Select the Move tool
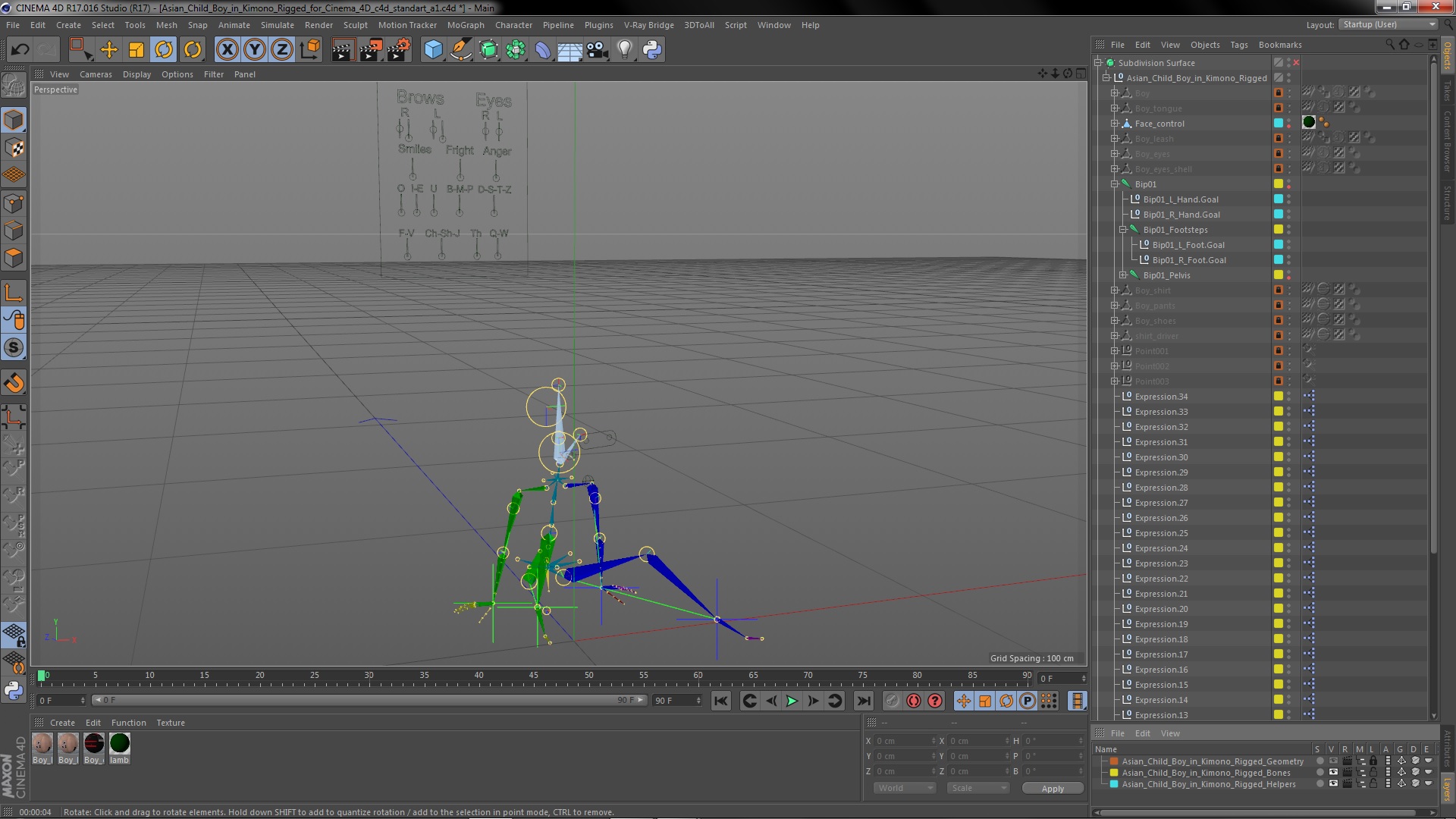1456x819 pixels. click(109, 50)
